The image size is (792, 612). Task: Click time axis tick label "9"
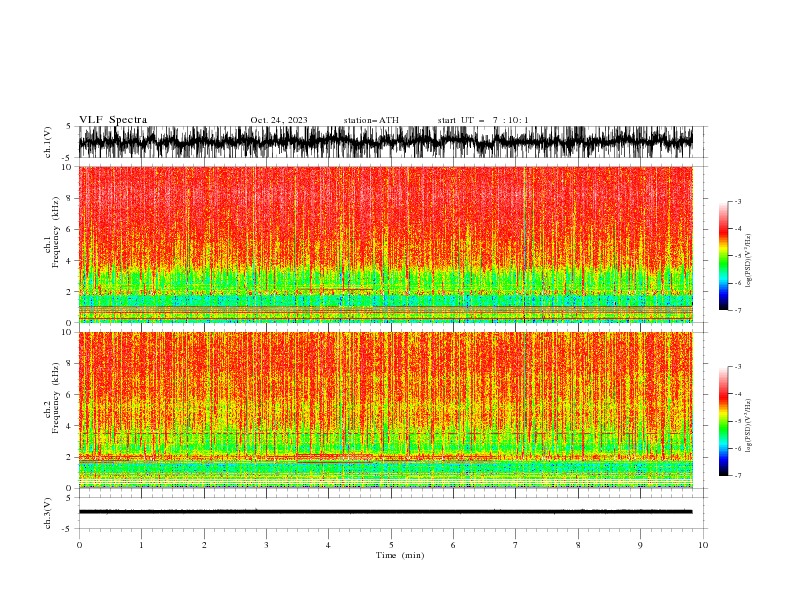[x=640, y=545]
